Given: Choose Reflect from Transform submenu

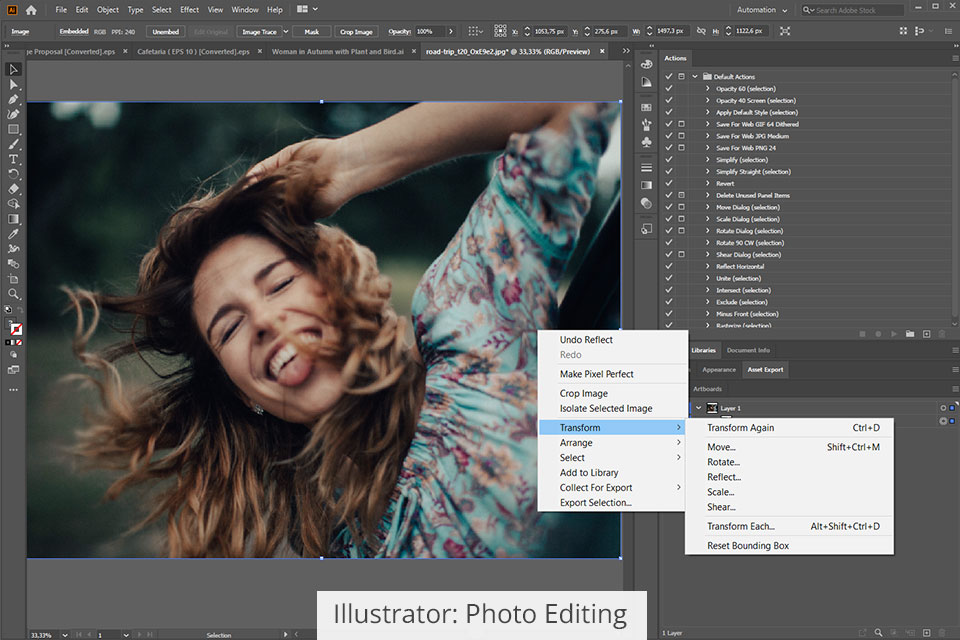Looking at the screenshot, I should [x=724, y=477].
